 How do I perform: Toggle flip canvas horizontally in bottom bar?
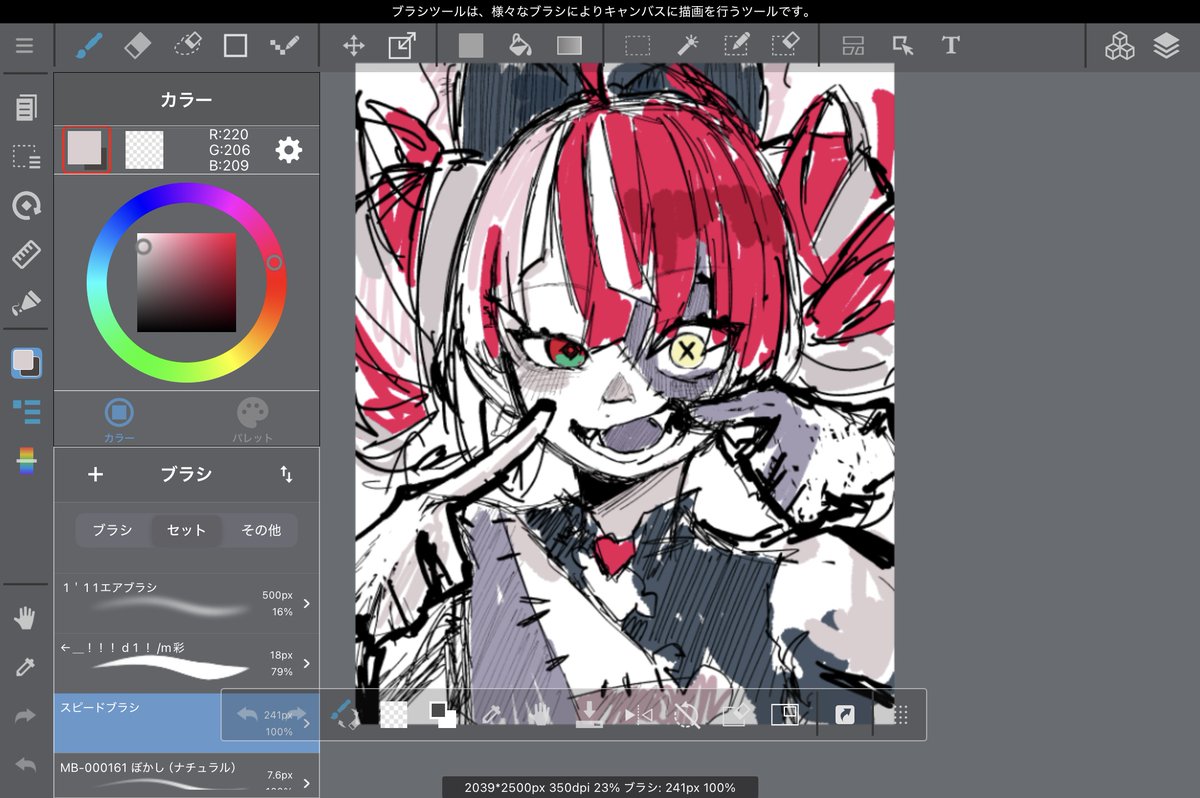tap(638, 714)
